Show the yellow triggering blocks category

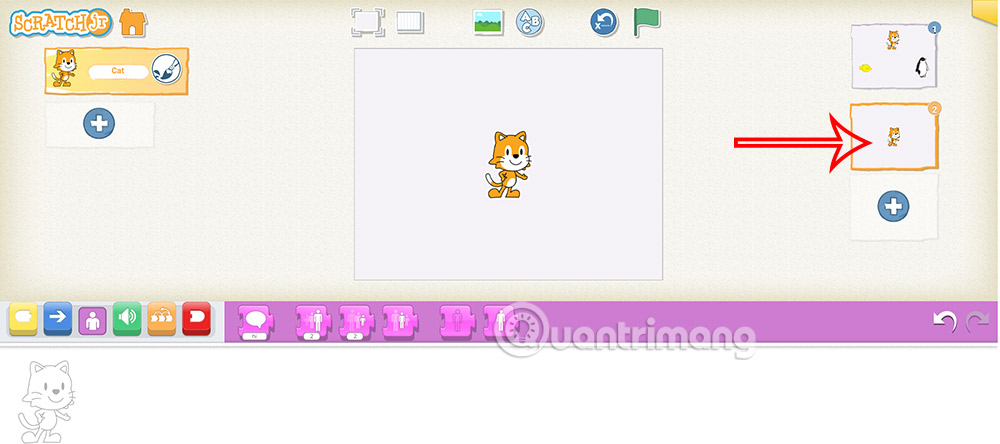tap(23, 320)
